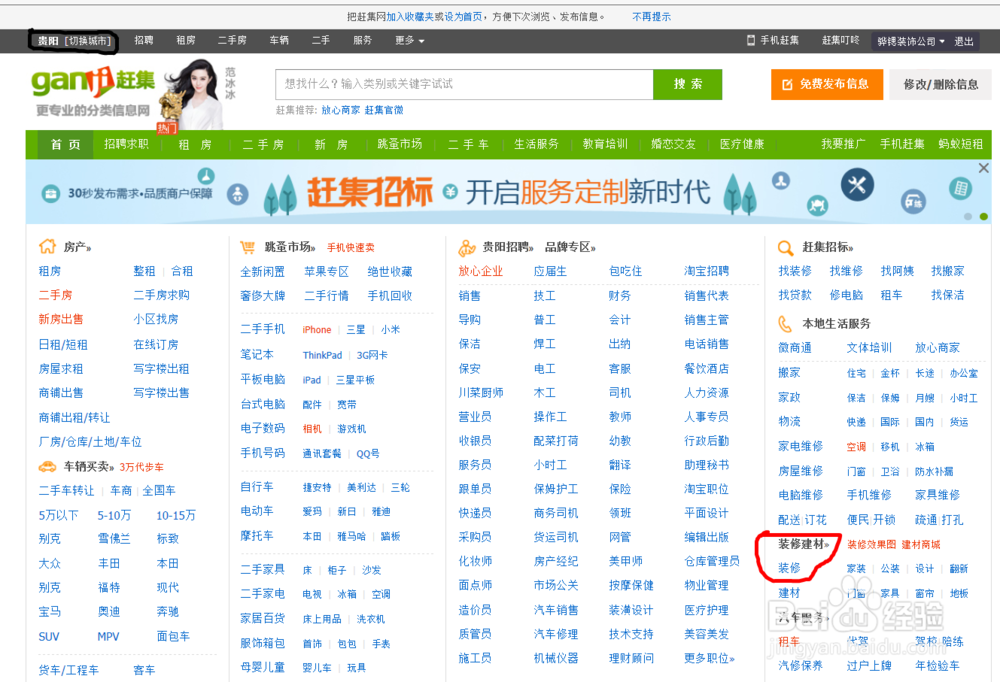Select the green carousel indicator dot
The width and height of the screenshot is (1000, 682).
(984, 217)
